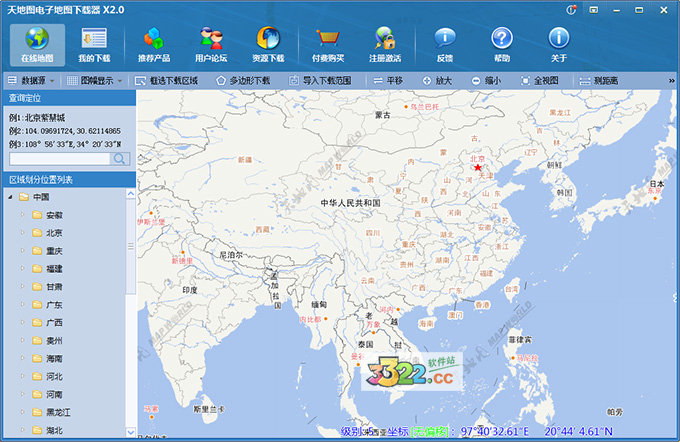Viewport: 680px width, 442px height.
Task: Click the title bar menu dropdown icon
Action: (x=594, y=10)
